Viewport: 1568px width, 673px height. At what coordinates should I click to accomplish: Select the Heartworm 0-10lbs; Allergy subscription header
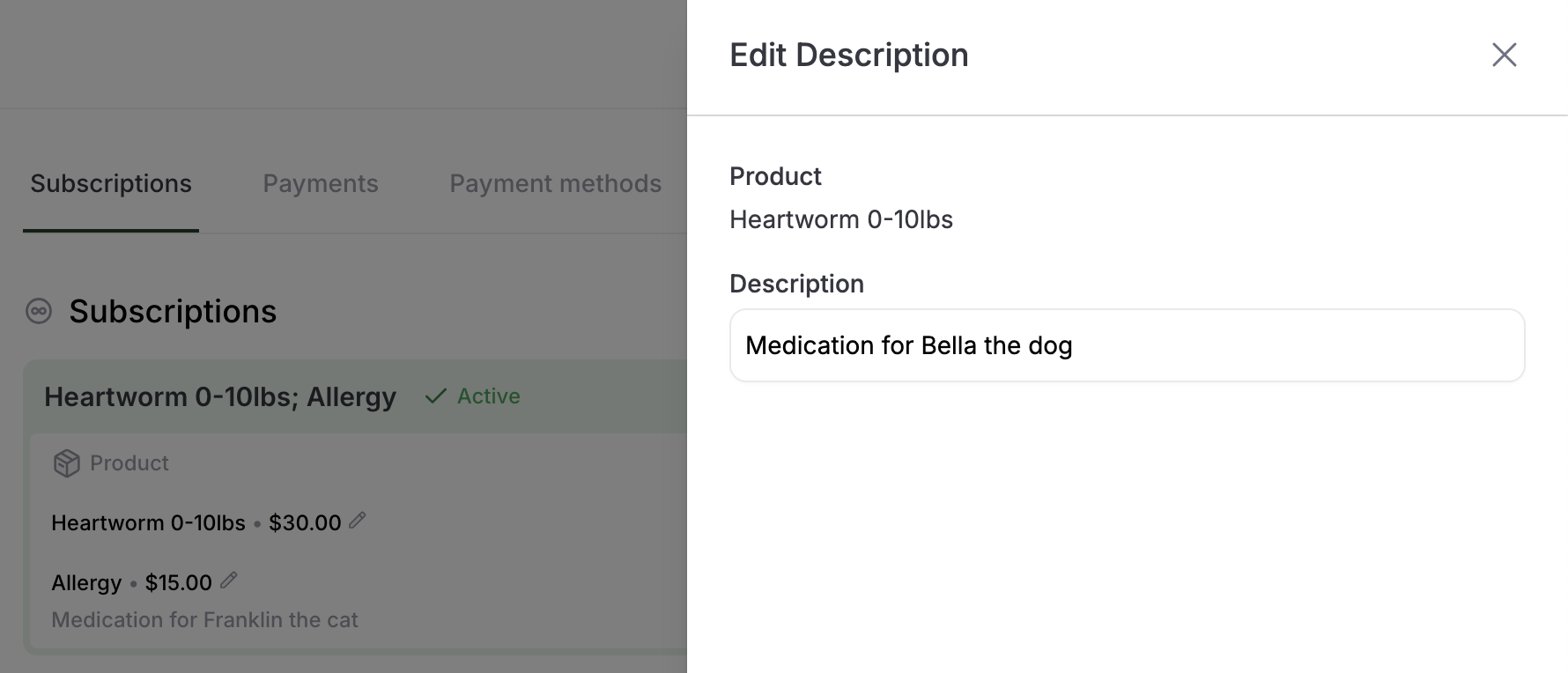coord(220,396)
